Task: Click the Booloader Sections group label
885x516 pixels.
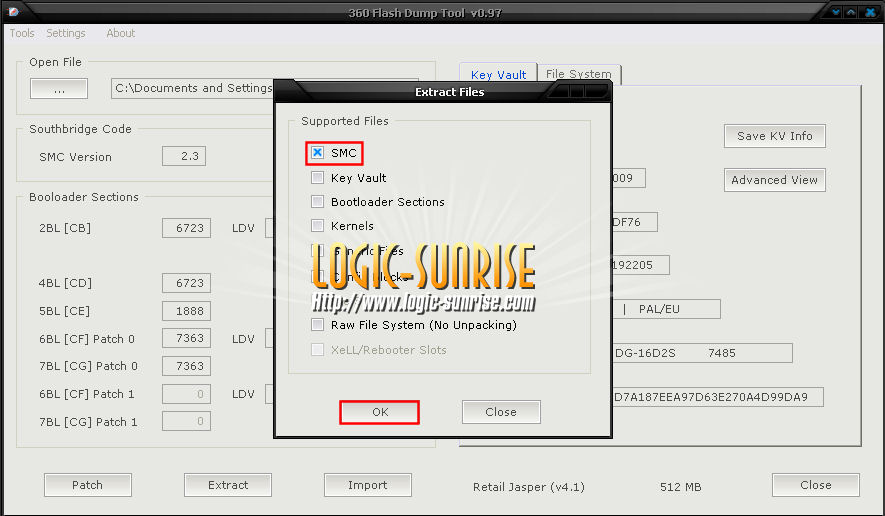Action: point(84,196)
